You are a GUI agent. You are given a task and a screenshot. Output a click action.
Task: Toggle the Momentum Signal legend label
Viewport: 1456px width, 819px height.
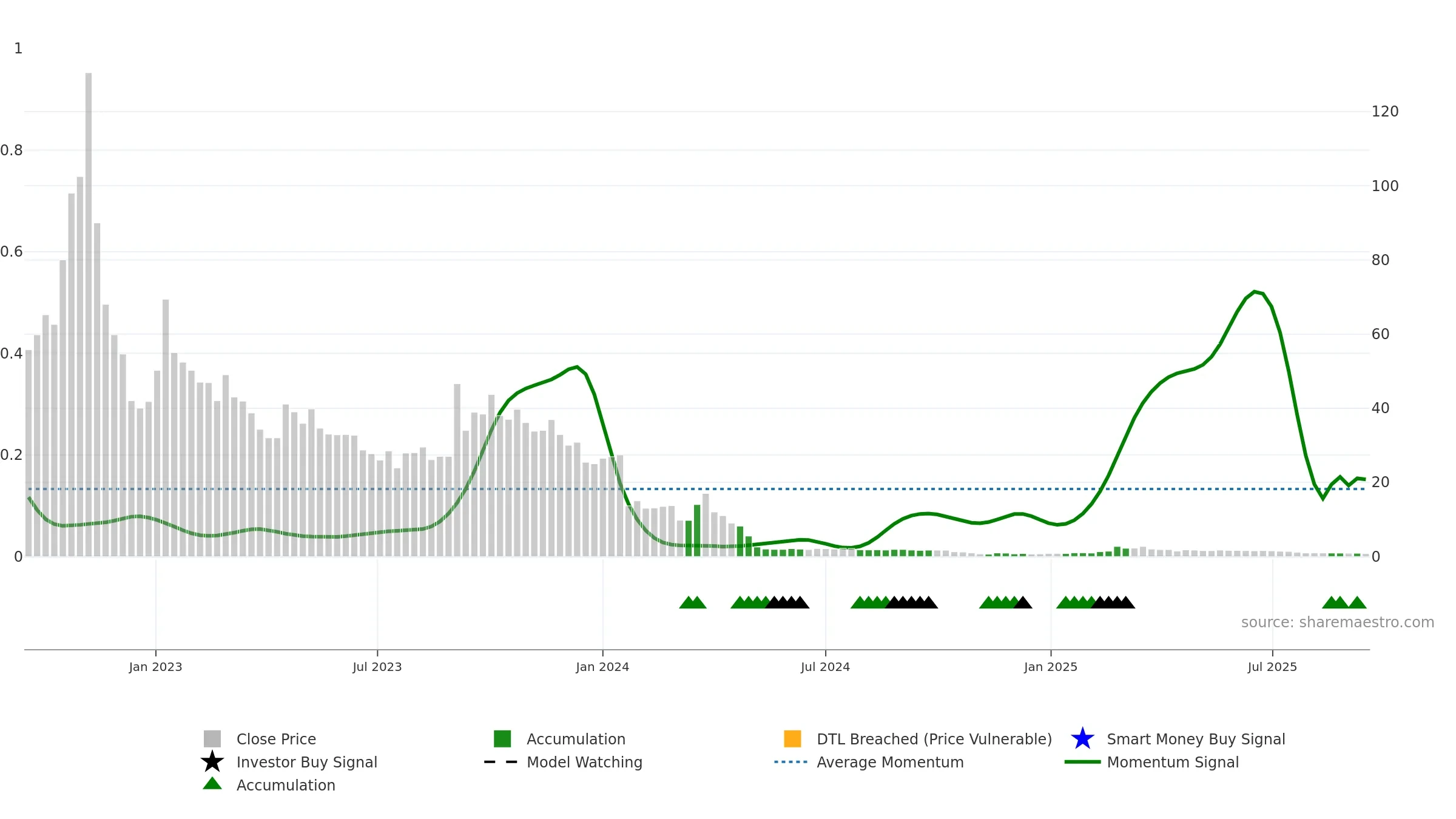(x=1173, y=762)
